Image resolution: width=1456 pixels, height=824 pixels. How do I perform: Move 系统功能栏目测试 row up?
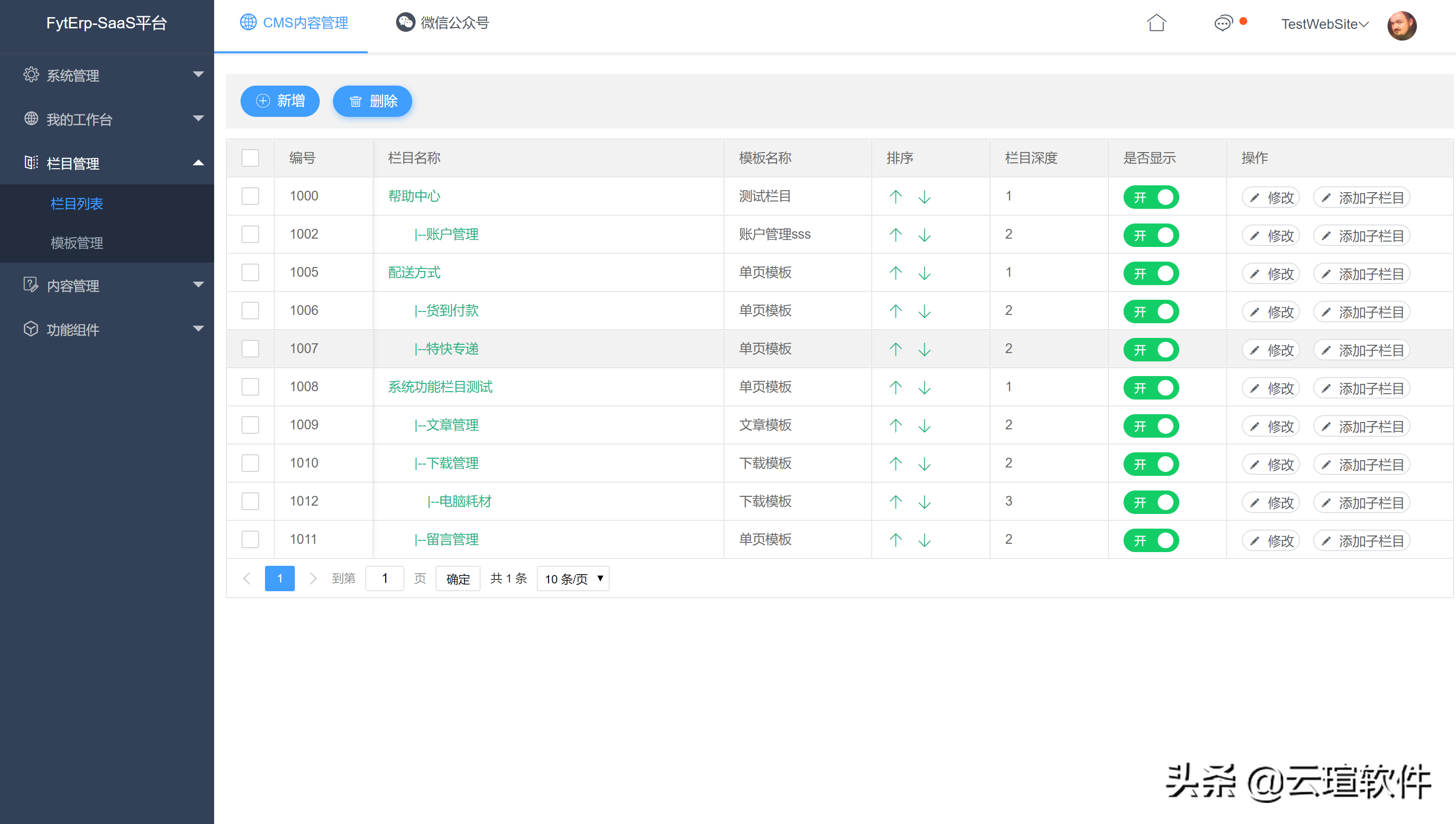pos(895,388)
